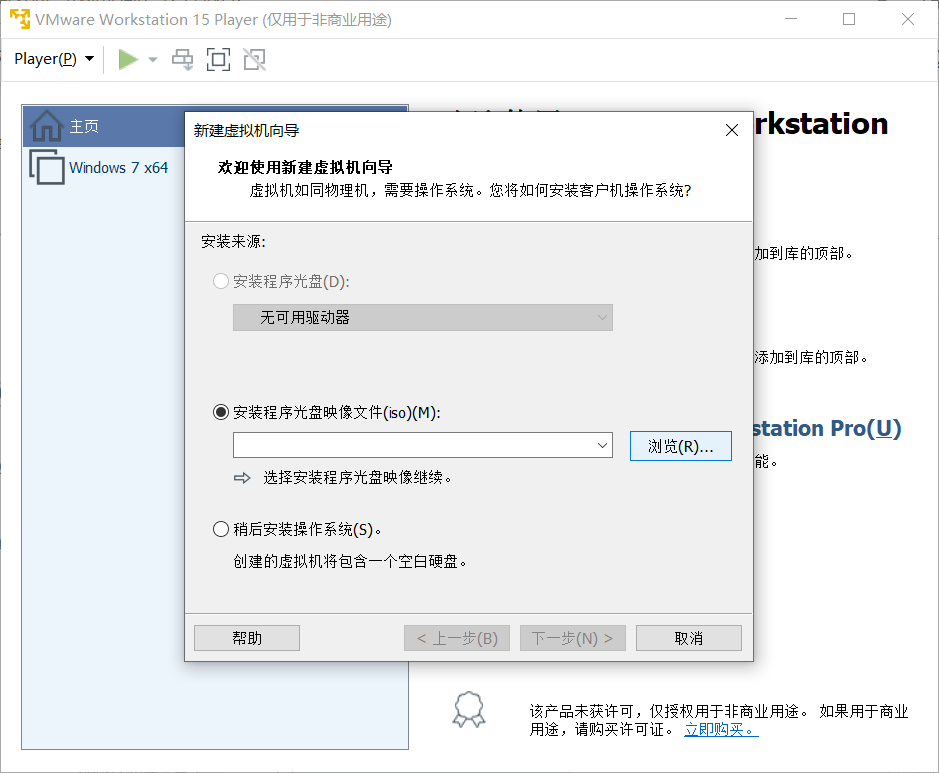Click the text 创建的虚拟机将包含一个空白硬盘
Image resolution: width=939 pixels, height=773 pixels.
(x=350, y=562)
